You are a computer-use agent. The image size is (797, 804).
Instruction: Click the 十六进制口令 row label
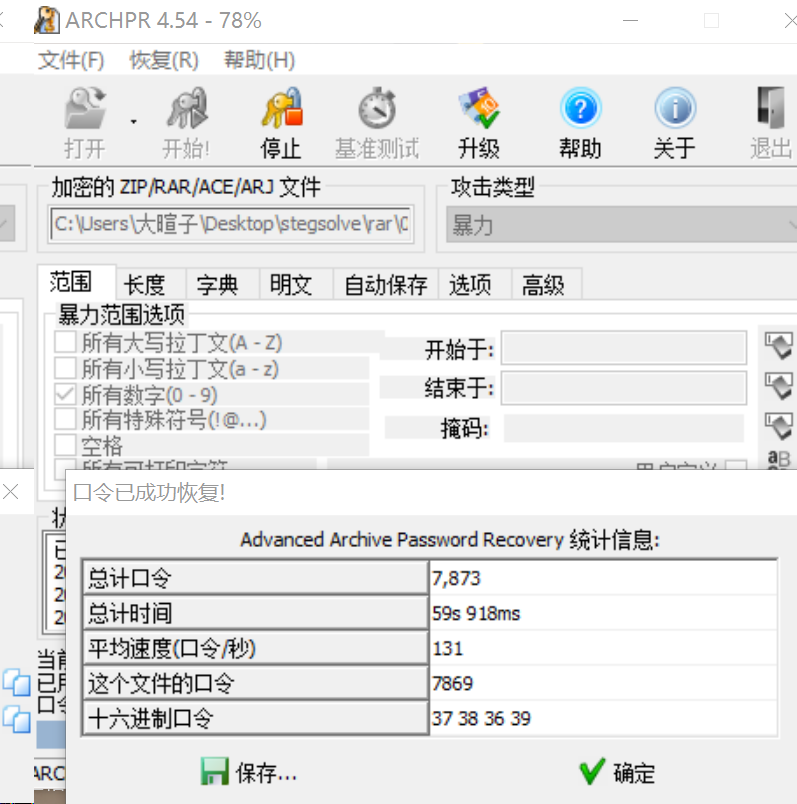(x=255, y=718)
